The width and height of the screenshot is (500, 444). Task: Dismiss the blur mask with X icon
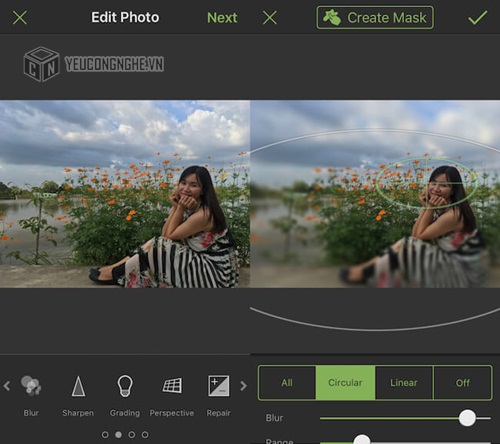[270, 17]
